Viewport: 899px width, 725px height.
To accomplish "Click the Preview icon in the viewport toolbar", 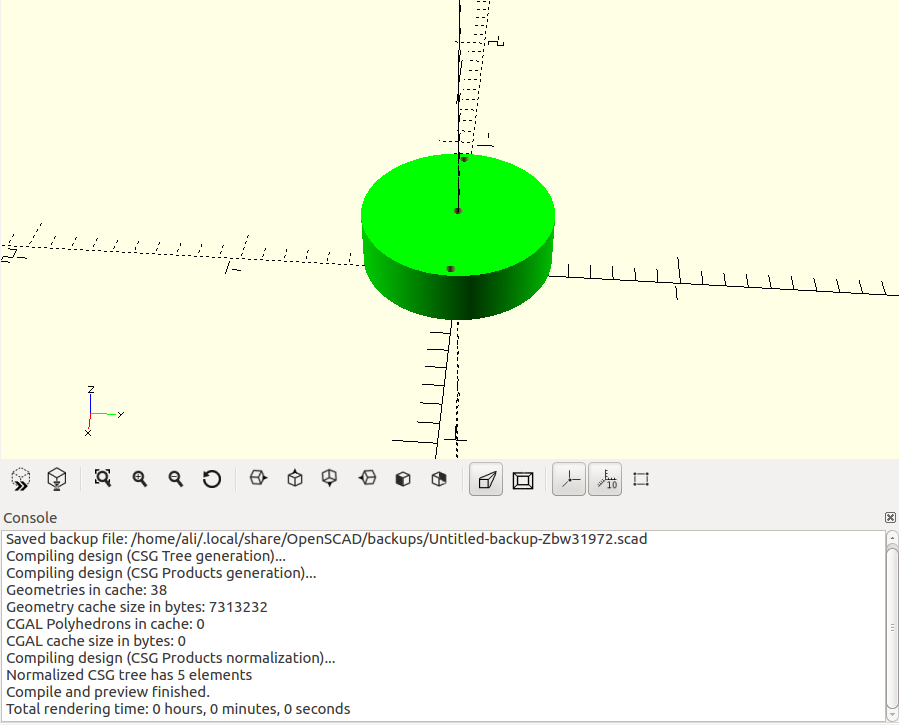I will click(21, 479).
